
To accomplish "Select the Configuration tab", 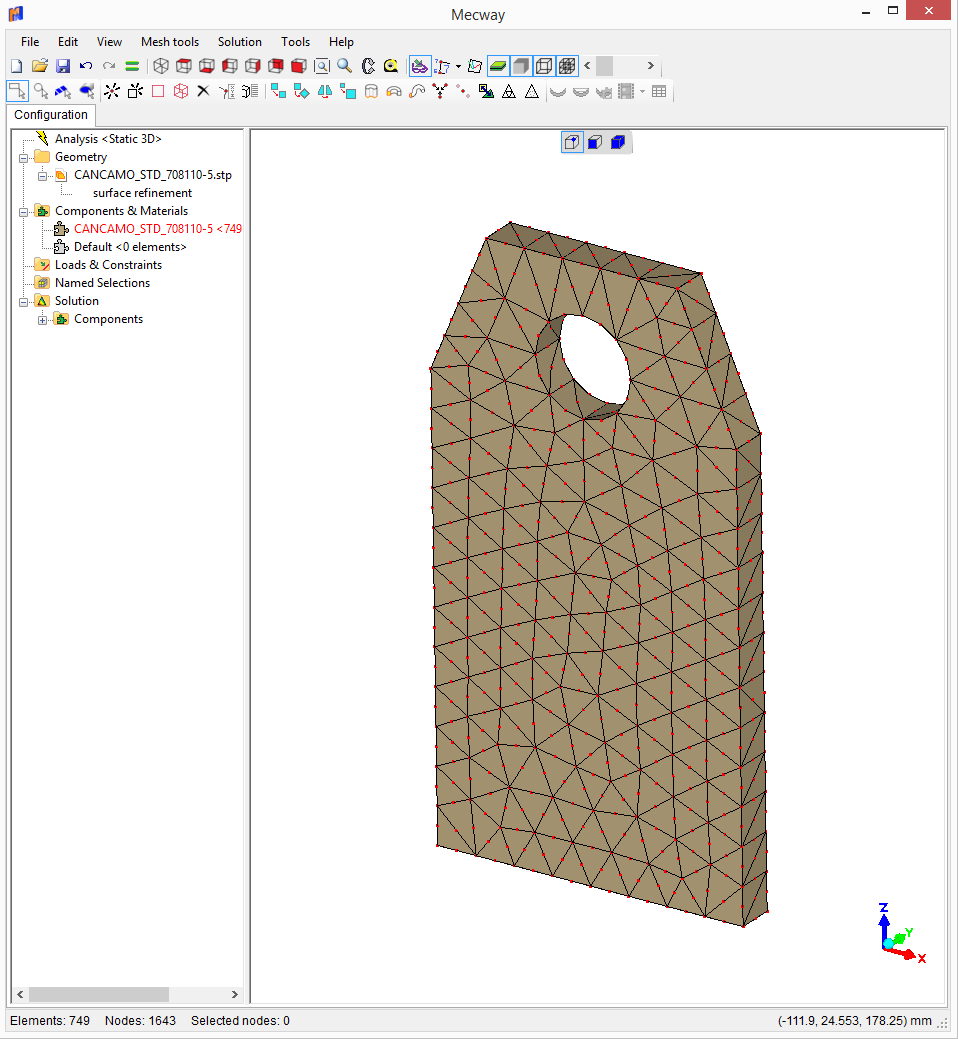I will pyautogui.click(x=51, y=115).
